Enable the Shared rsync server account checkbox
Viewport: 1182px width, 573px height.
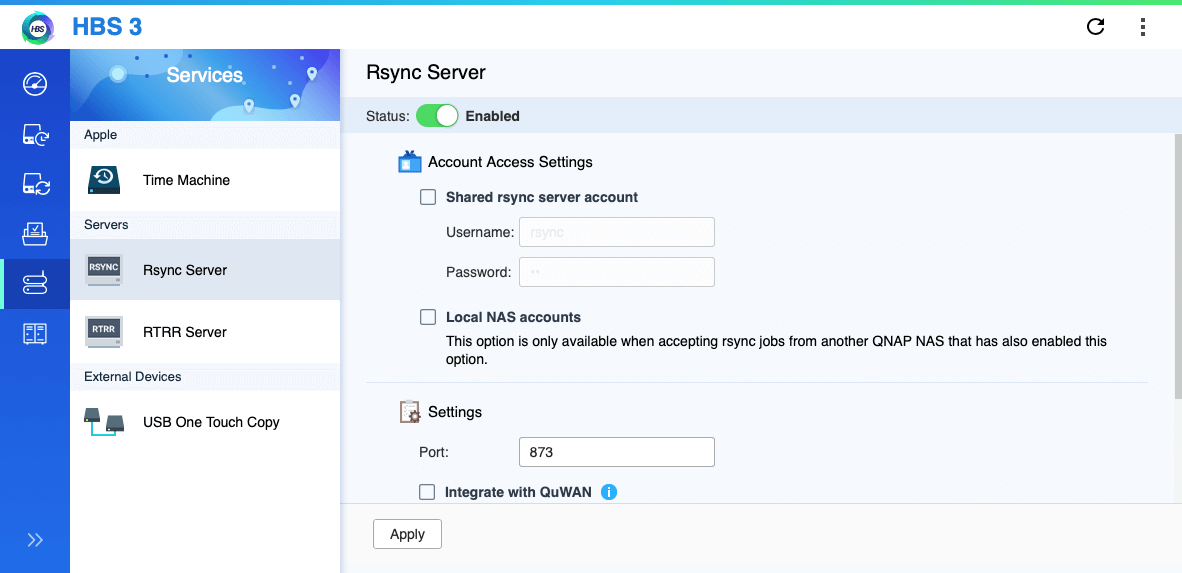coord(428,197)
